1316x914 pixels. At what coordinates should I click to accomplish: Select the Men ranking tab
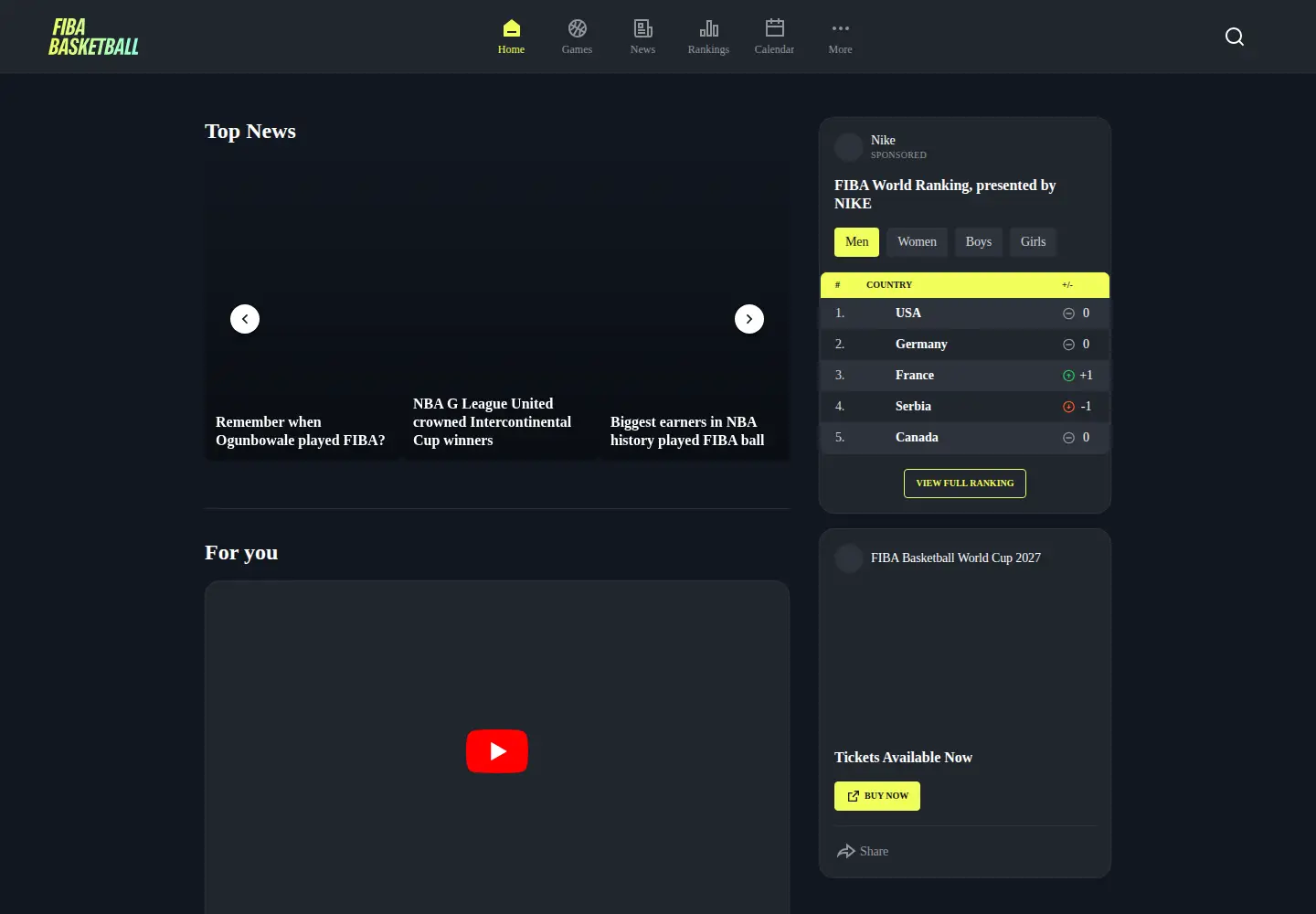856,242
